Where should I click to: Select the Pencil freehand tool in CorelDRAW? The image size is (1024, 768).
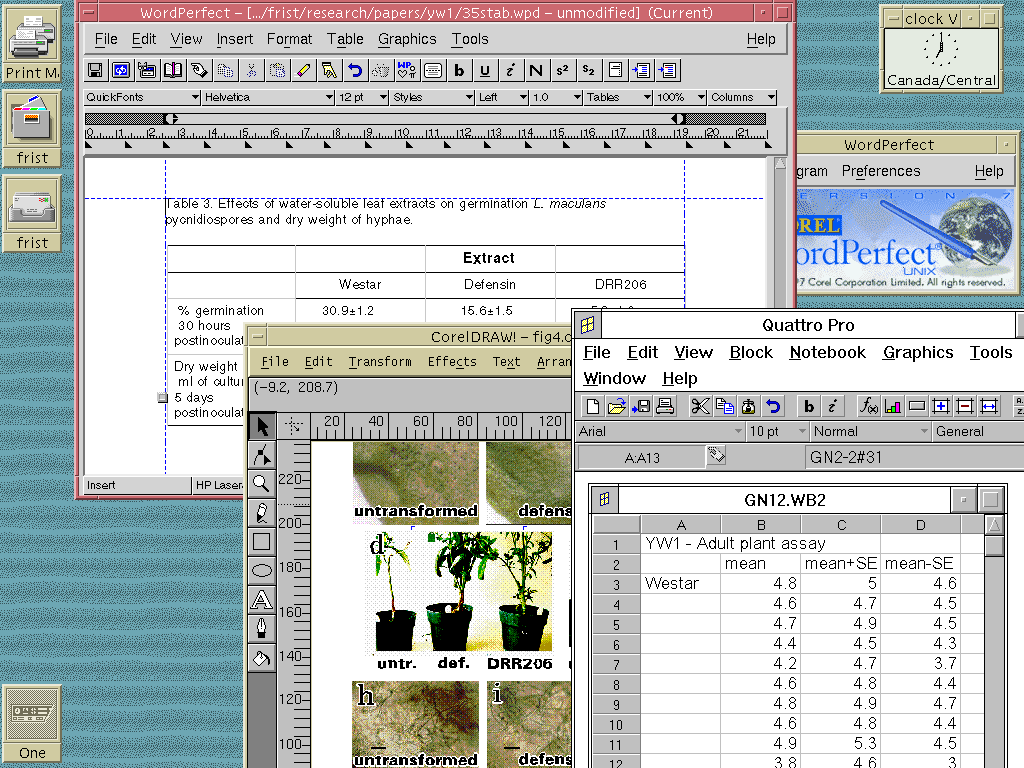[262, 513]
